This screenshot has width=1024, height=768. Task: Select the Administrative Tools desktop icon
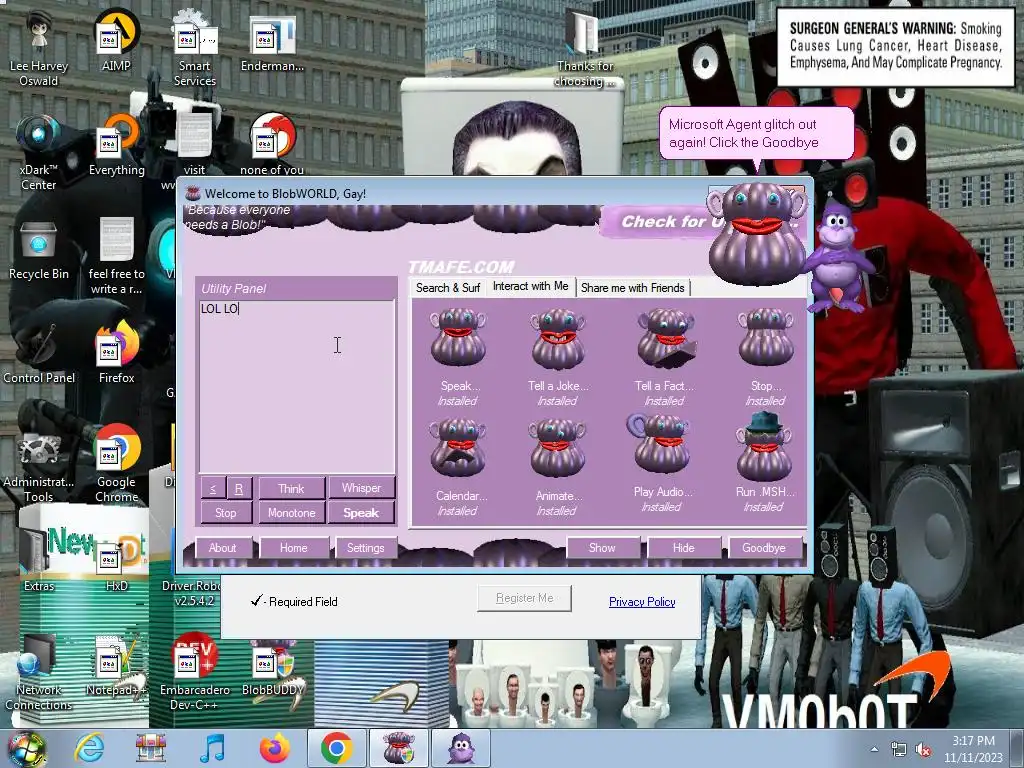(39, 467)
